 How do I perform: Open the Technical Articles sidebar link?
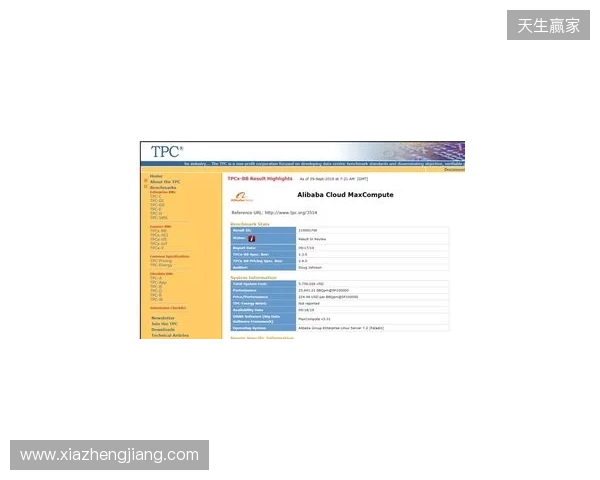coord(170,335)
